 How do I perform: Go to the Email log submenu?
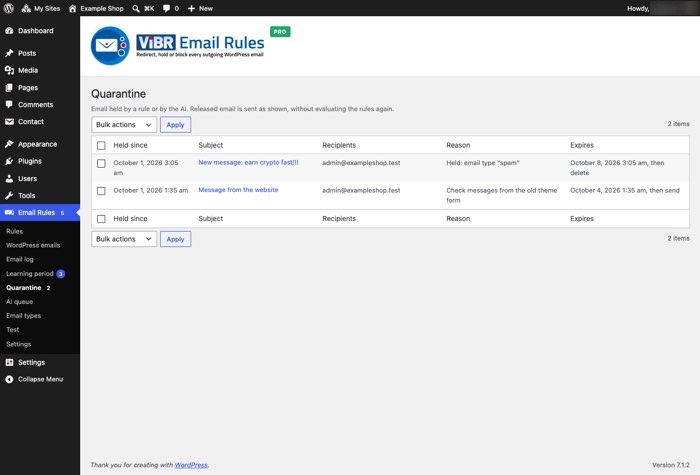[x=20, y=259]
